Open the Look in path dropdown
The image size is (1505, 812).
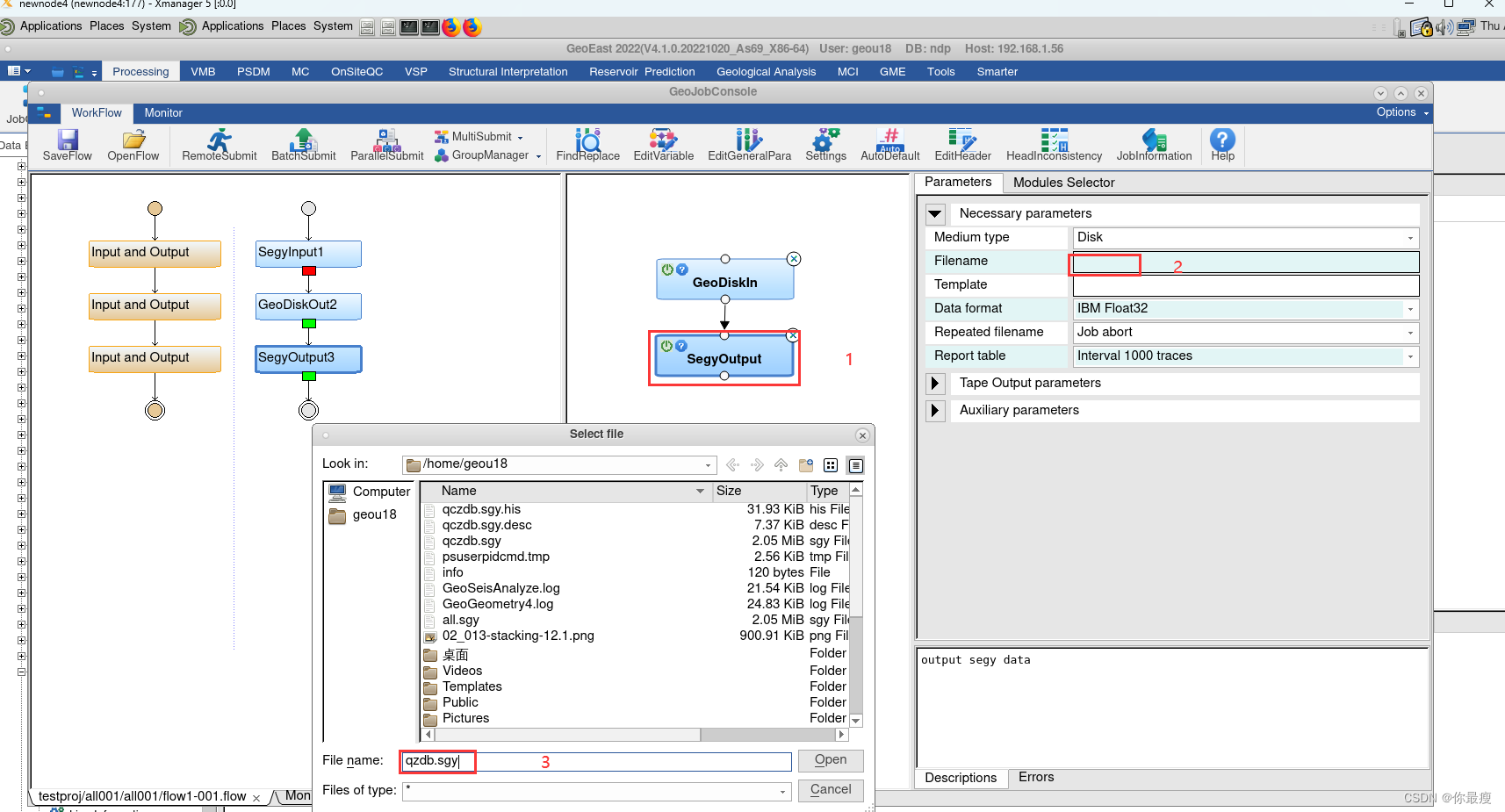pyautogui.click(x=708, y=465)
